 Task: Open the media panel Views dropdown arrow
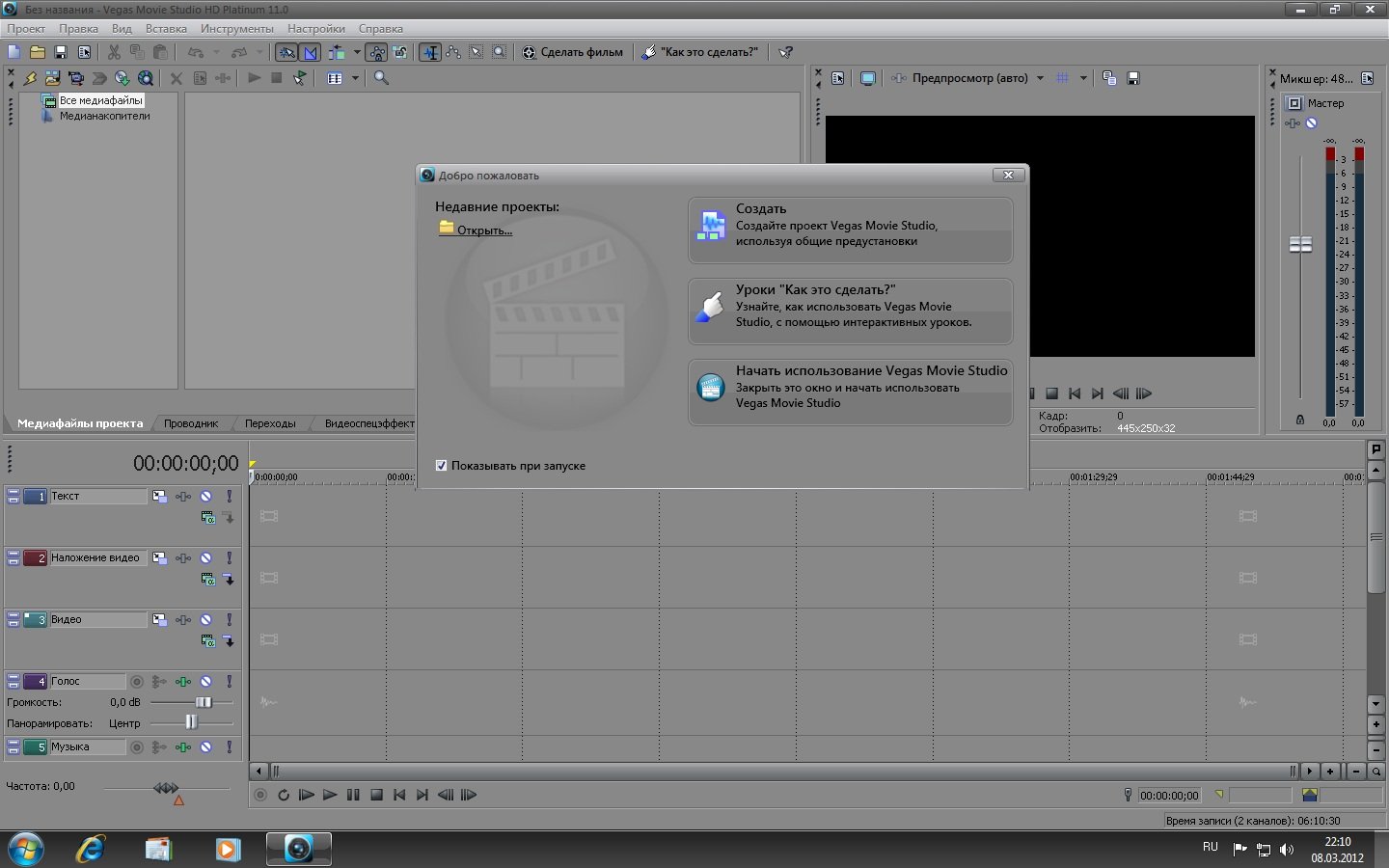pos(355,78)
